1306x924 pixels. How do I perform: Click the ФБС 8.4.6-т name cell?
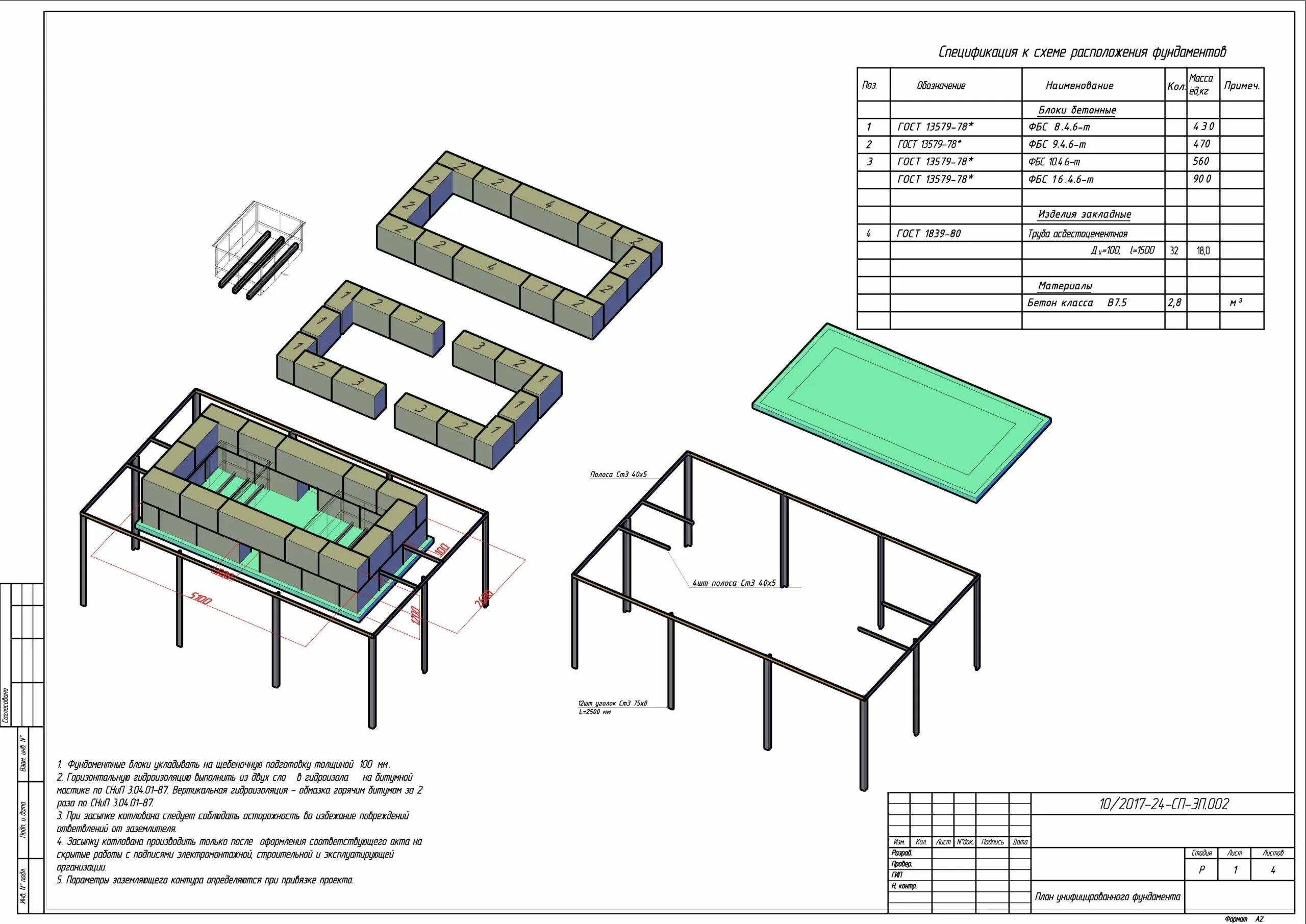click(x=1059, y=127)
